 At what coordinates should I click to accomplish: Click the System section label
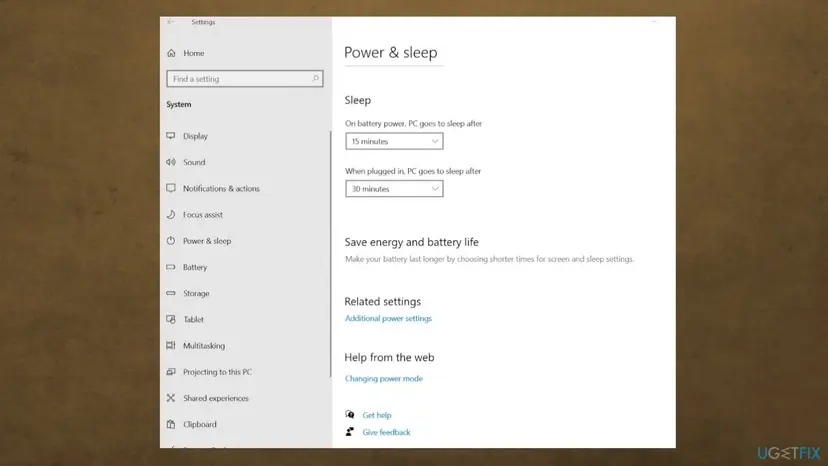pos(179,105)
